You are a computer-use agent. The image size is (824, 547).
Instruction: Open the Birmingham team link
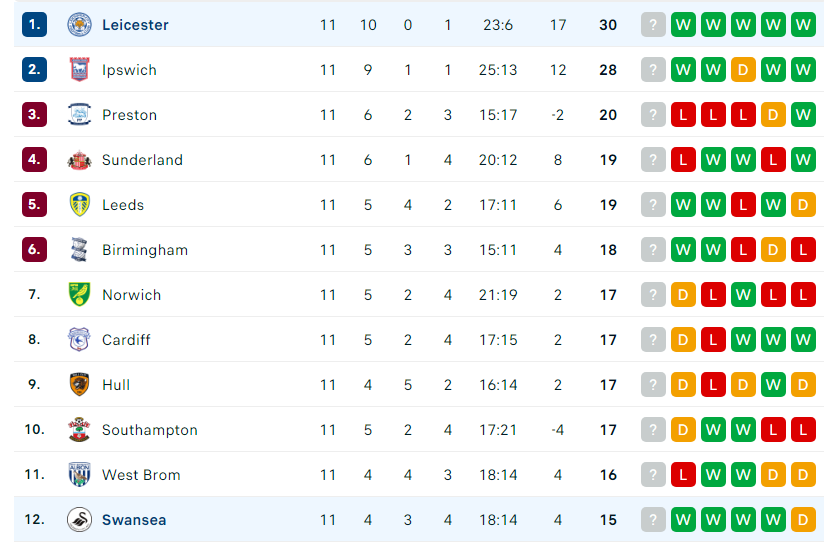pos(145,250)
